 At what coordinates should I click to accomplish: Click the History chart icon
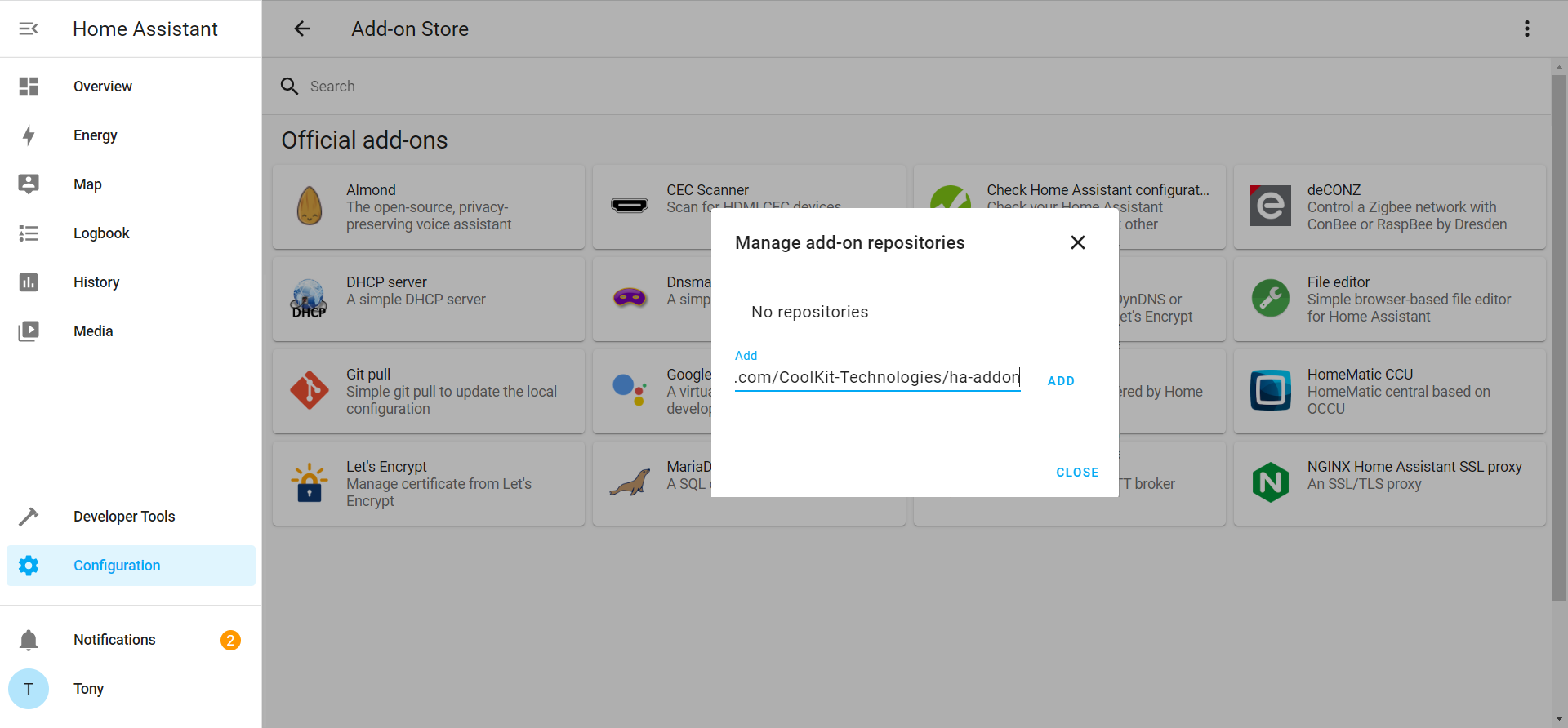tap(29, 282)
